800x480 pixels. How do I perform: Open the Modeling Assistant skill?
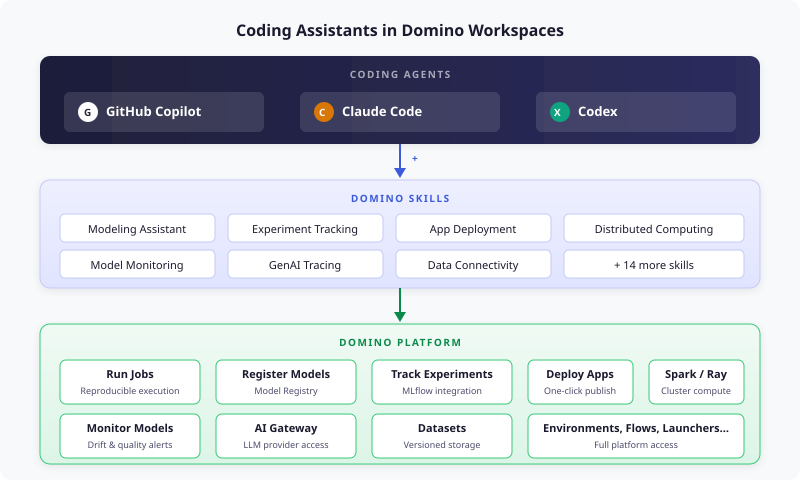click(x=137, y=229)
